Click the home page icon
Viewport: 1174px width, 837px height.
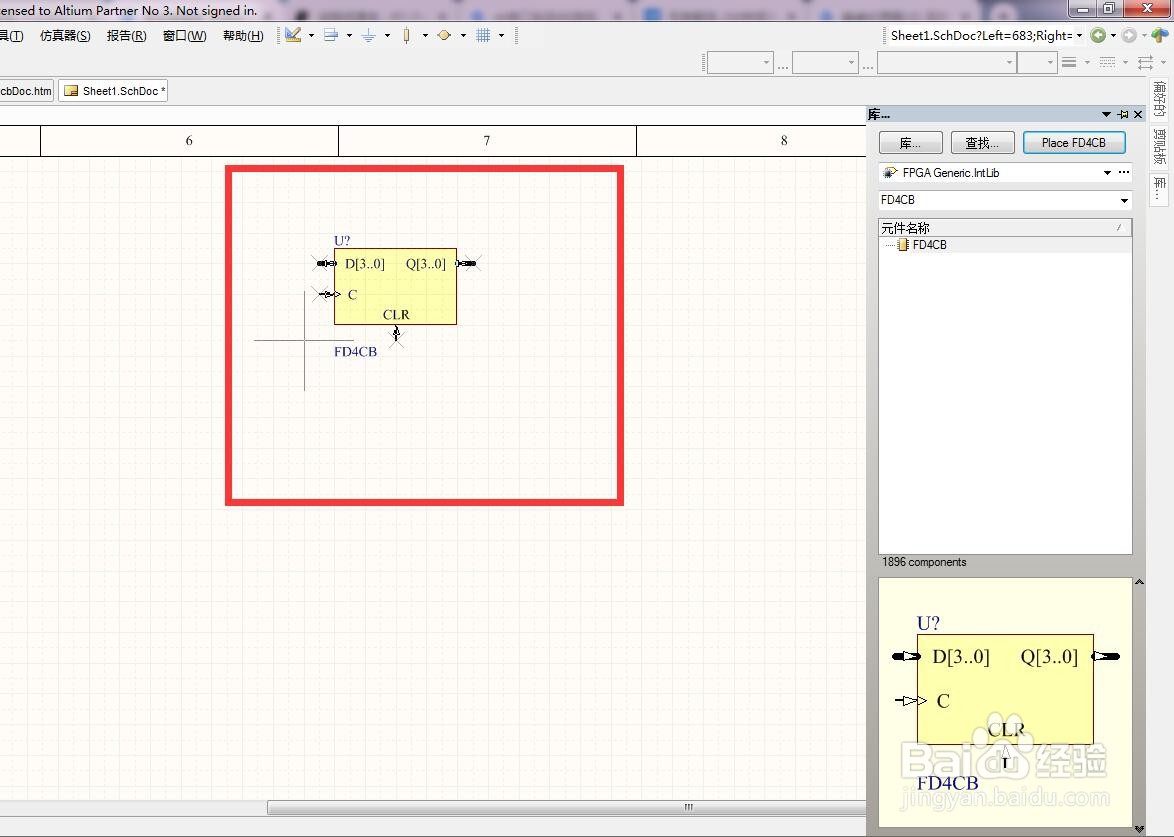pos(1160,35)
